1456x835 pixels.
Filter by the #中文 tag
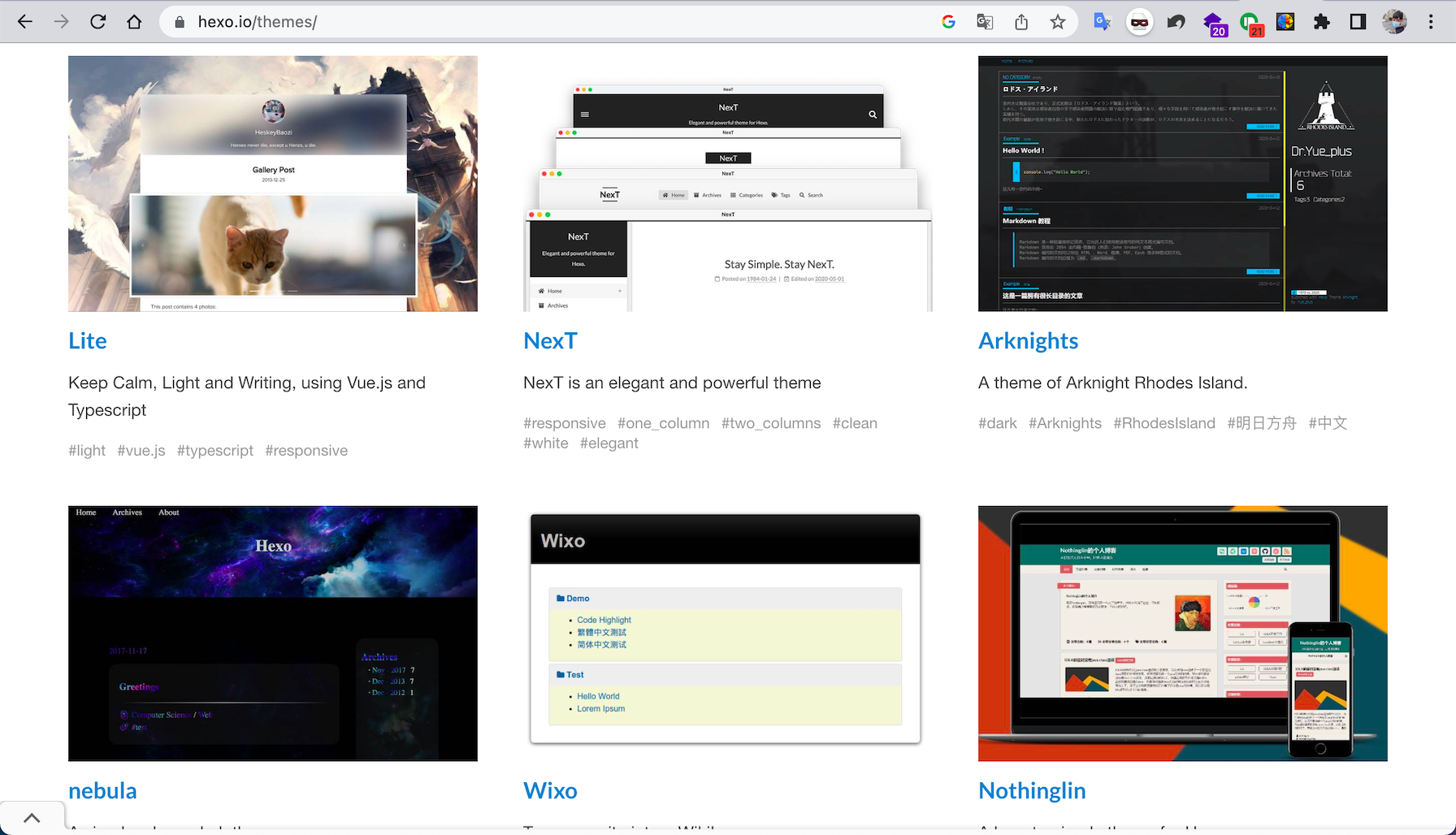coord(1328,423)
